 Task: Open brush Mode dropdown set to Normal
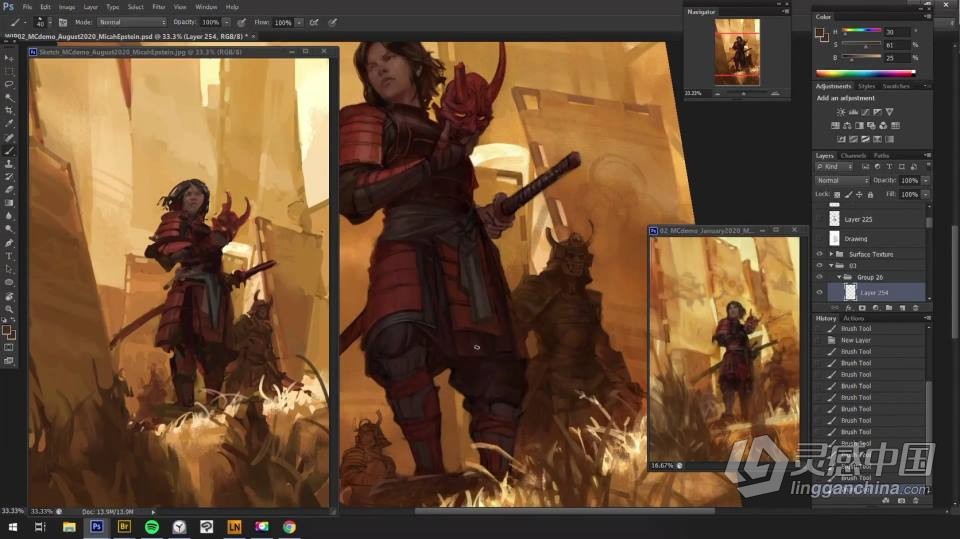click(132, 22)
